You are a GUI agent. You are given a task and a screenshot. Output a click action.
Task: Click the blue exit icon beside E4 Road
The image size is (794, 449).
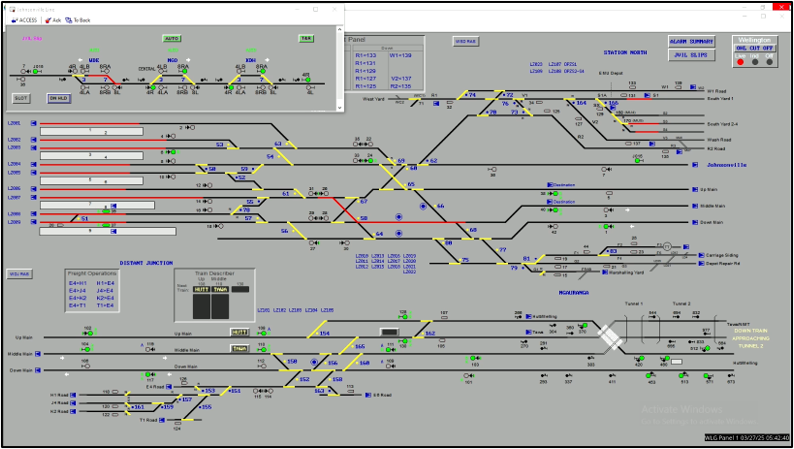pos(169,387)
